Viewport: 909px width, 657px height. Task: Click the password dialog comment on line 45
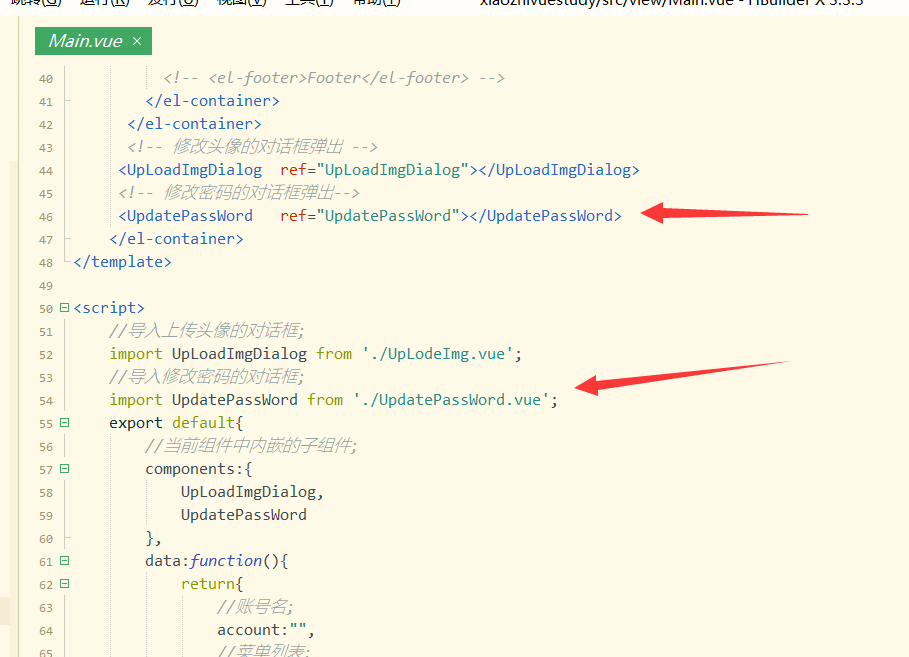239,193
